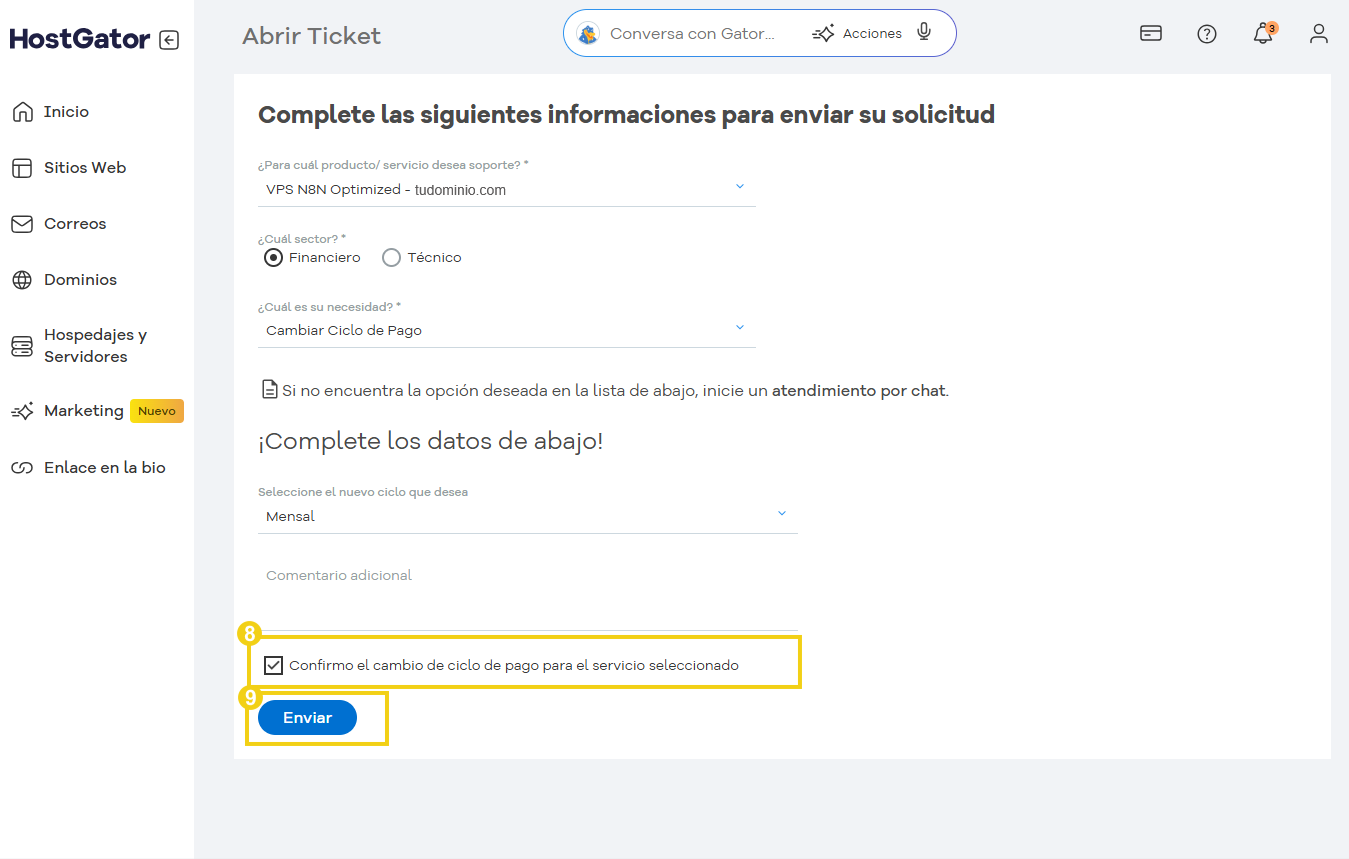
Task: Click the user profile icon
Action: tap(1319, 33)
